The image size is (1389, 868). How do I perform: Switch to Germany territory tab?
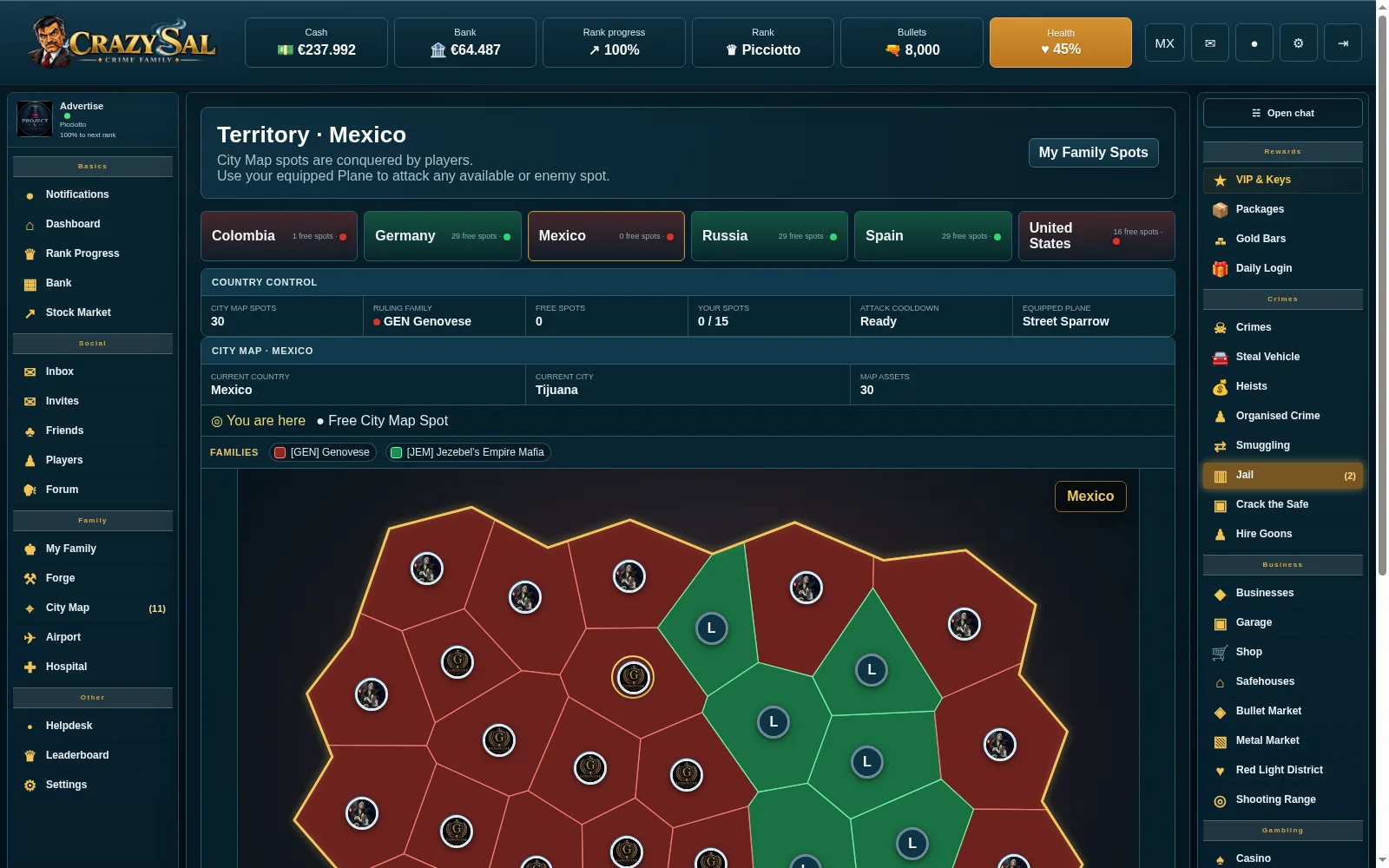443,236
